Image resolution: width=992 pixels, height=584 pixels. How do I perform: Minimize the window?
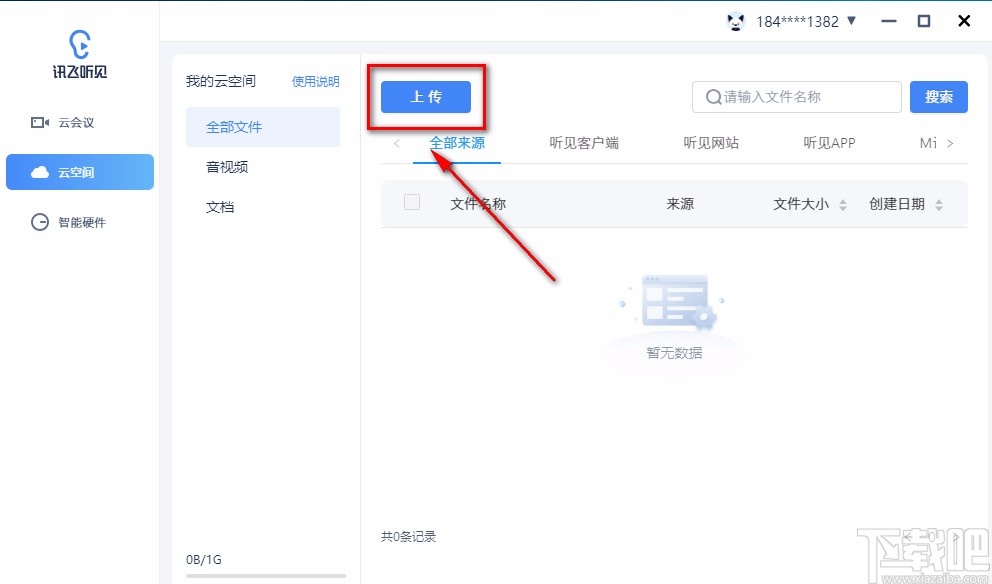click(x=888, y=22)
